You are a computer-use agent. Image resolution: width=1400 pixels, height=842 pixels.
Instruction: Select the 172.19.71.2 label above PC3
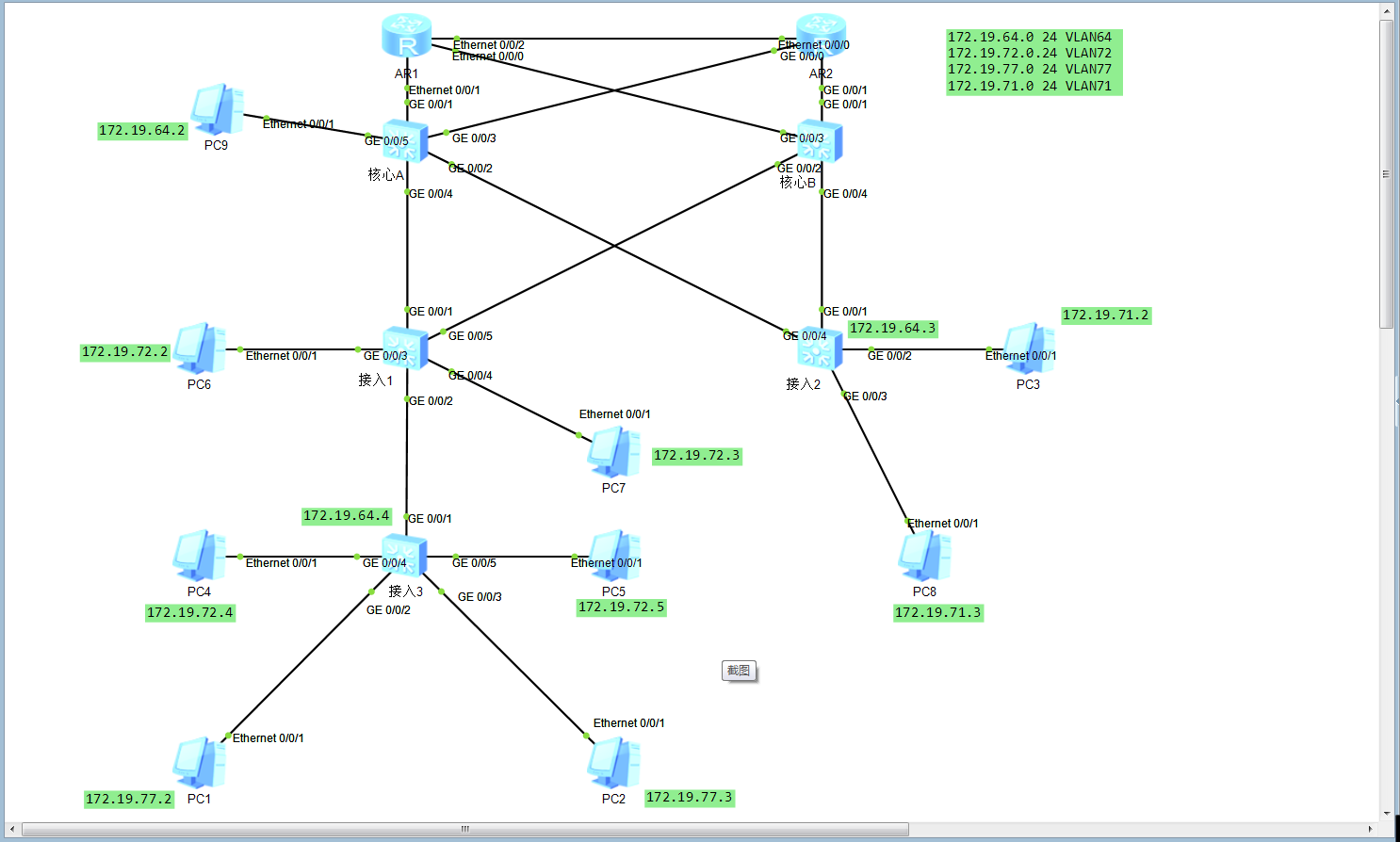1106,316
